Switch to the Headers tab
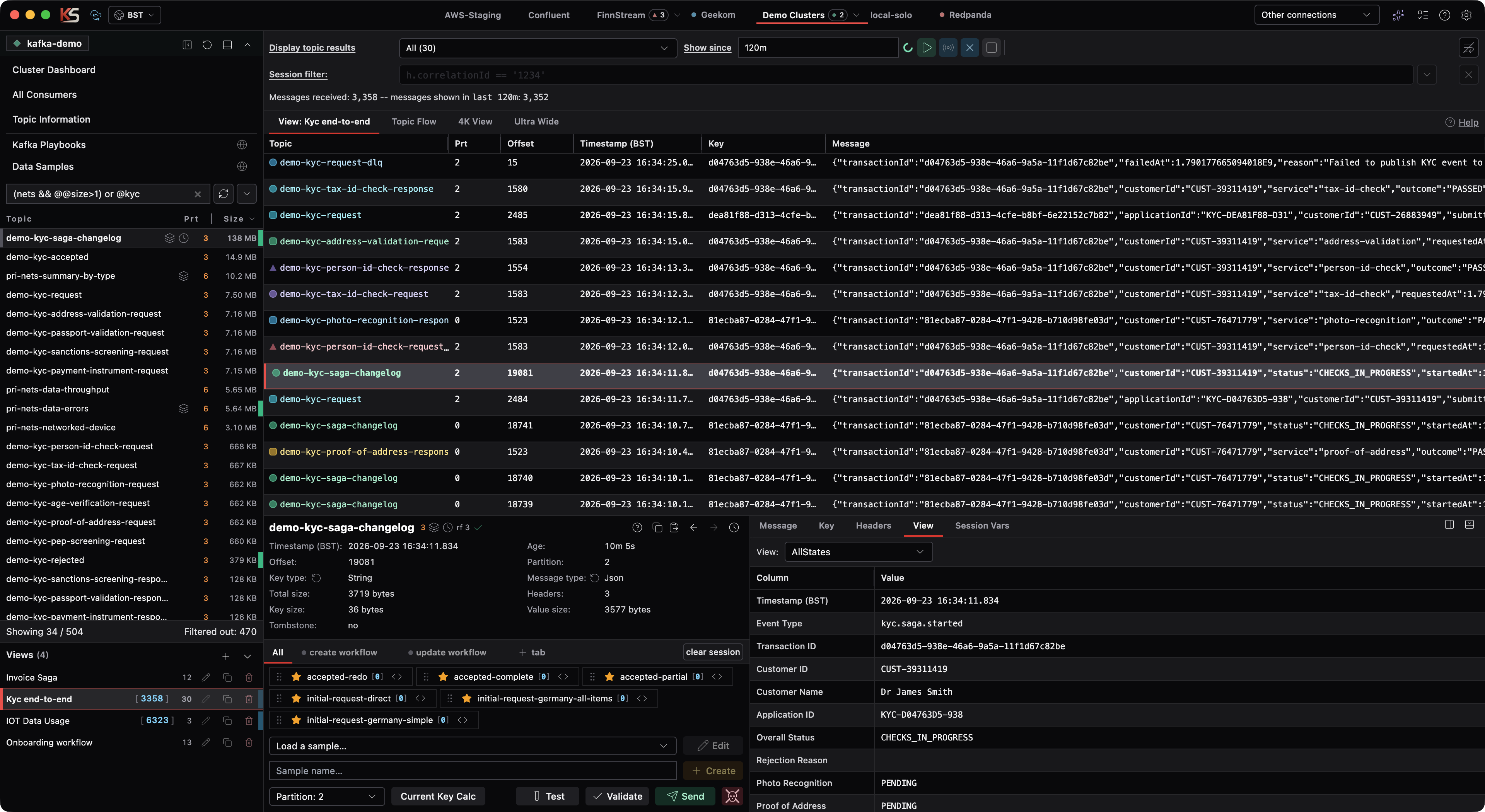The width and height of the screenshot is (1485, 812). [x=873, y=525]
